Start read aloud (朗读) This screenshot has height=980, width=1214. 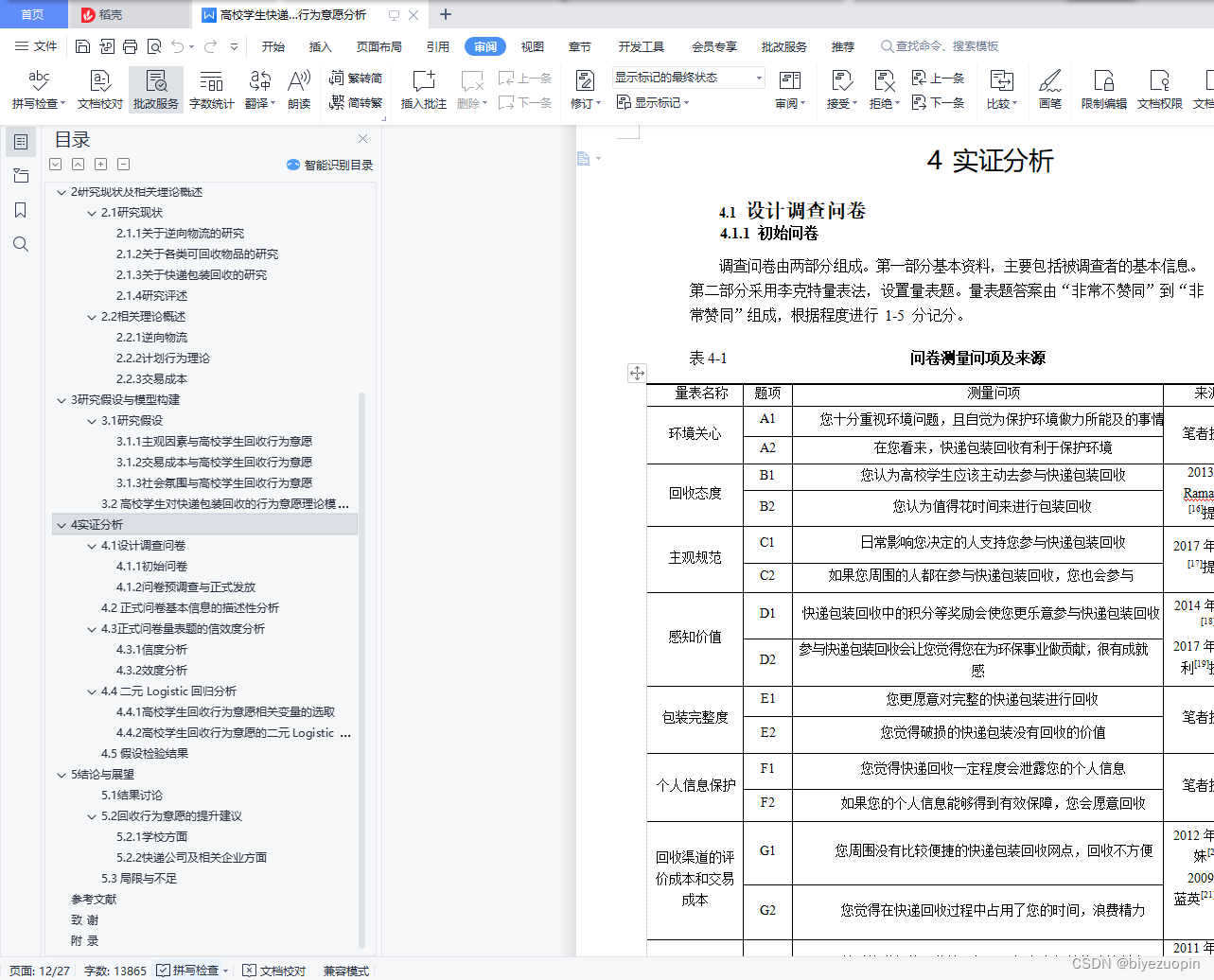coord(299,90)
